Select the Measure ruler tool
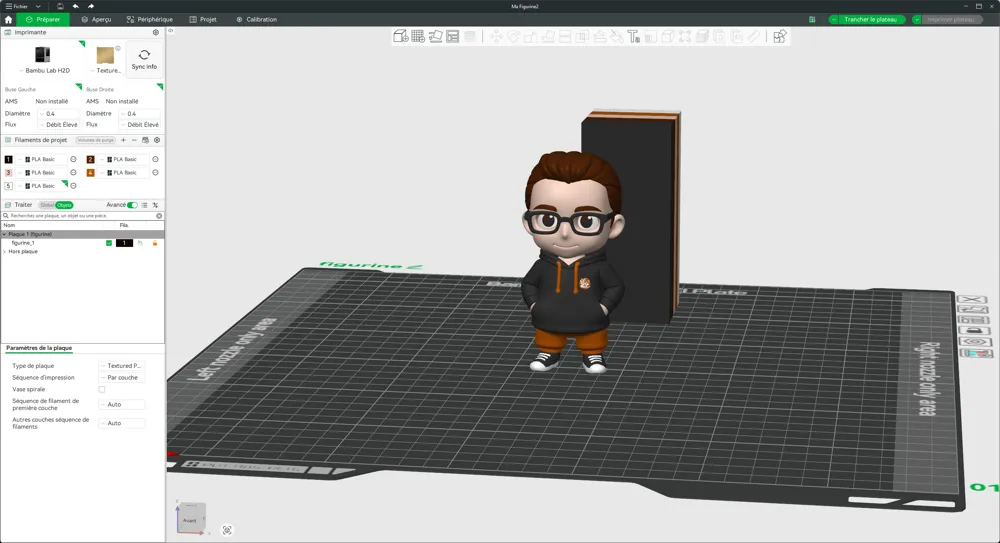 point(754,36)
